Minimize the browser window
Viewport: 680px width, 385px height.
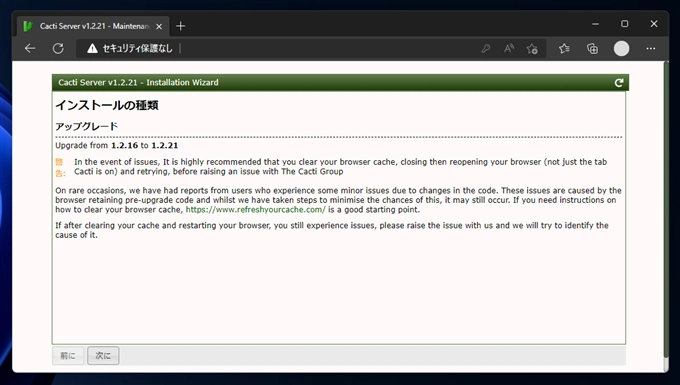coord(595,24)
